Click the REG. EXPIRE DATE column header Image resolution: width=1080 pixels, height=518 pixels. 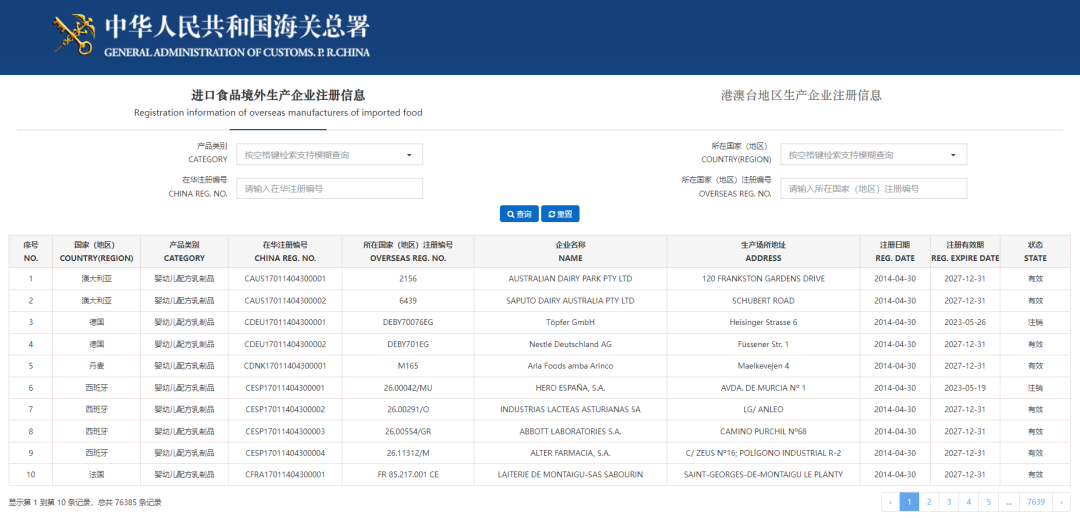965,251
